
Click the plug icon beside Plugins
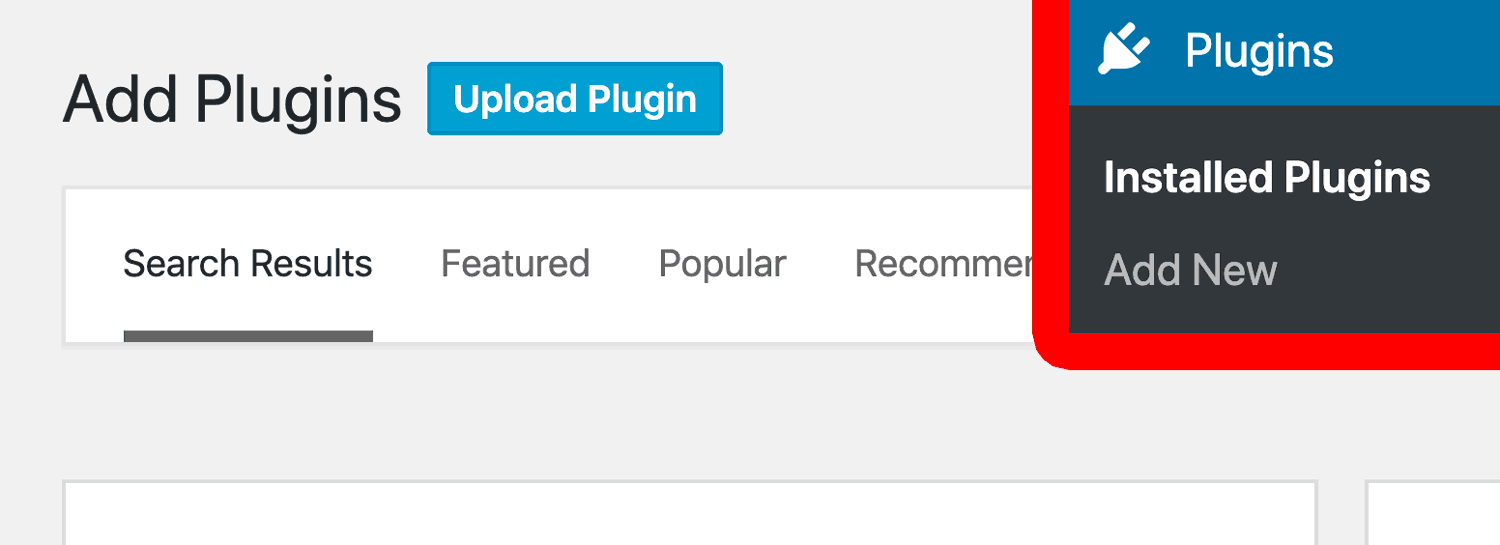pos(1124,50)
